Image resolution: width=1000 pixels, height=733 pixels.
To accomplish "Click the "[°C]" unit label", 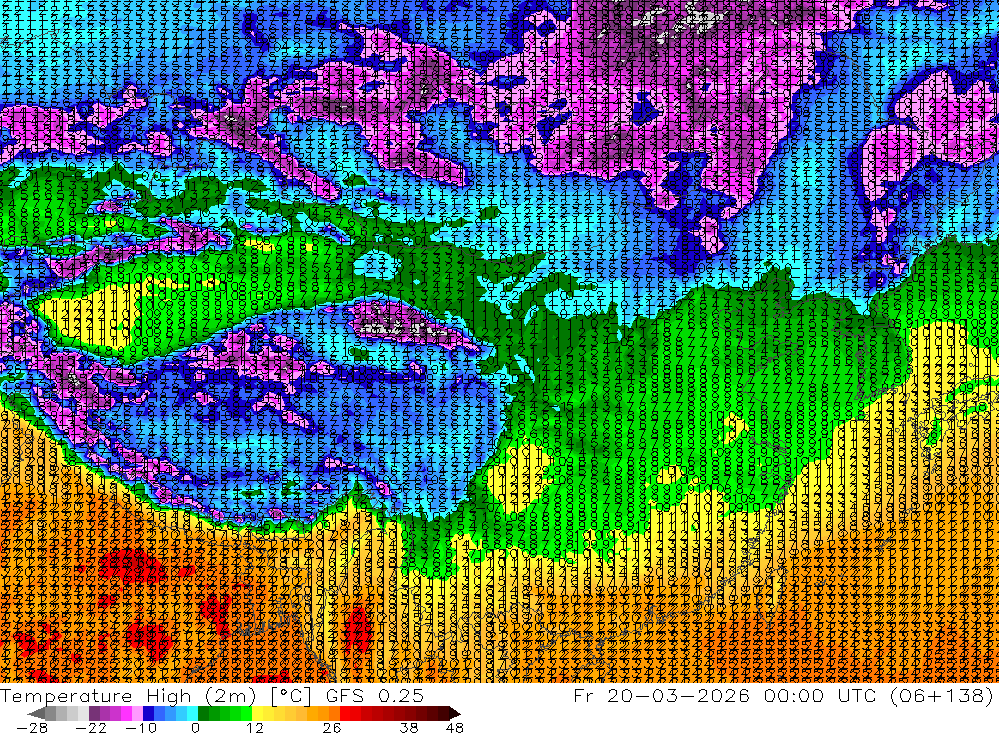I will click(291, 695).
